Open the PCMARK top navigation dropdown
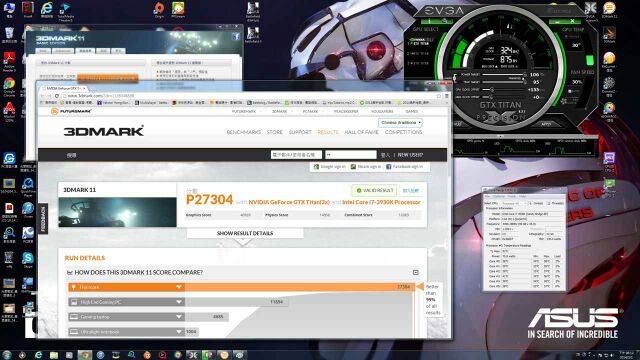 pyautogui.click(x=312, y=111)
